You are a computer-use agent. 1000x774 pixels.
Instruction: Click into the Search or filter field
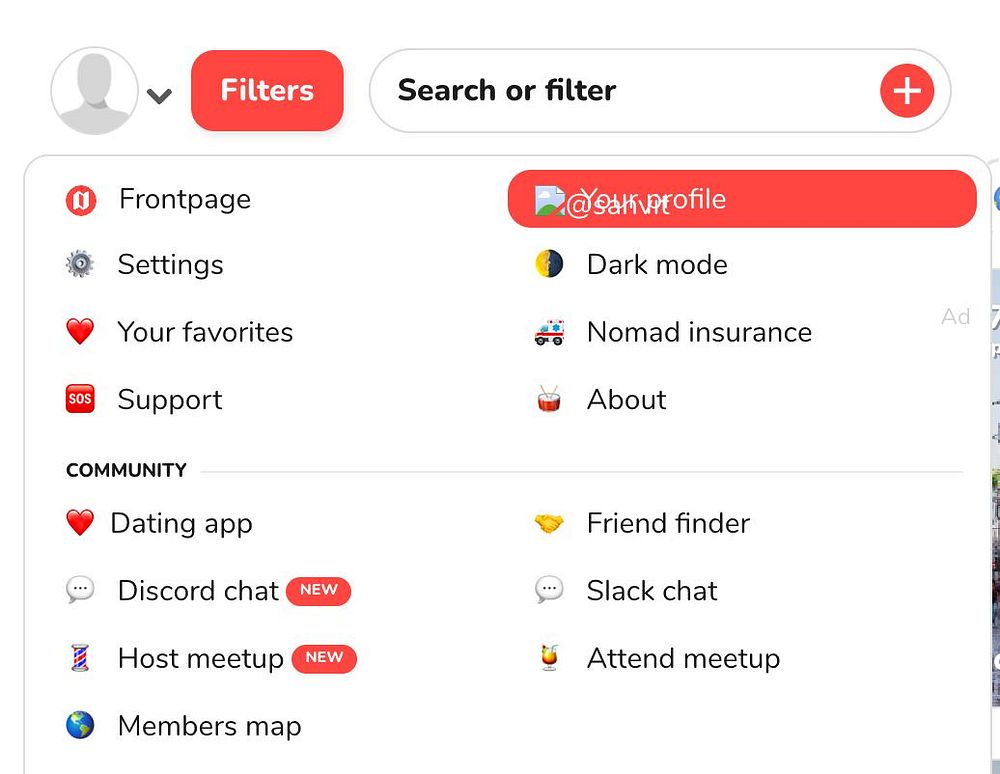pos(620,91)
